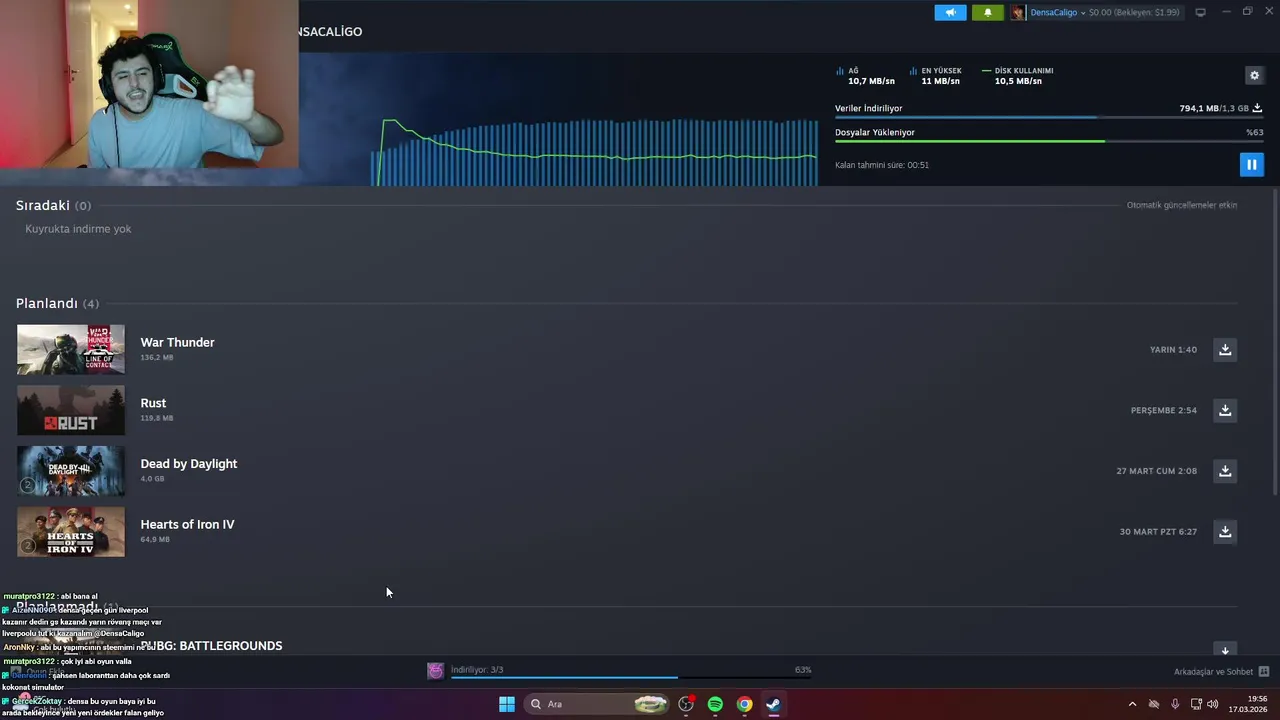Download War Thunder update now

click(1224, 349)
